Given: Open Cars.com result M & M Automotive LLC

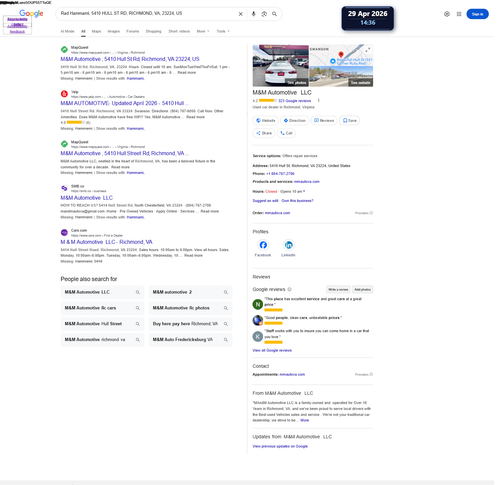Looking at the screenshot, I should click(106, 242).
